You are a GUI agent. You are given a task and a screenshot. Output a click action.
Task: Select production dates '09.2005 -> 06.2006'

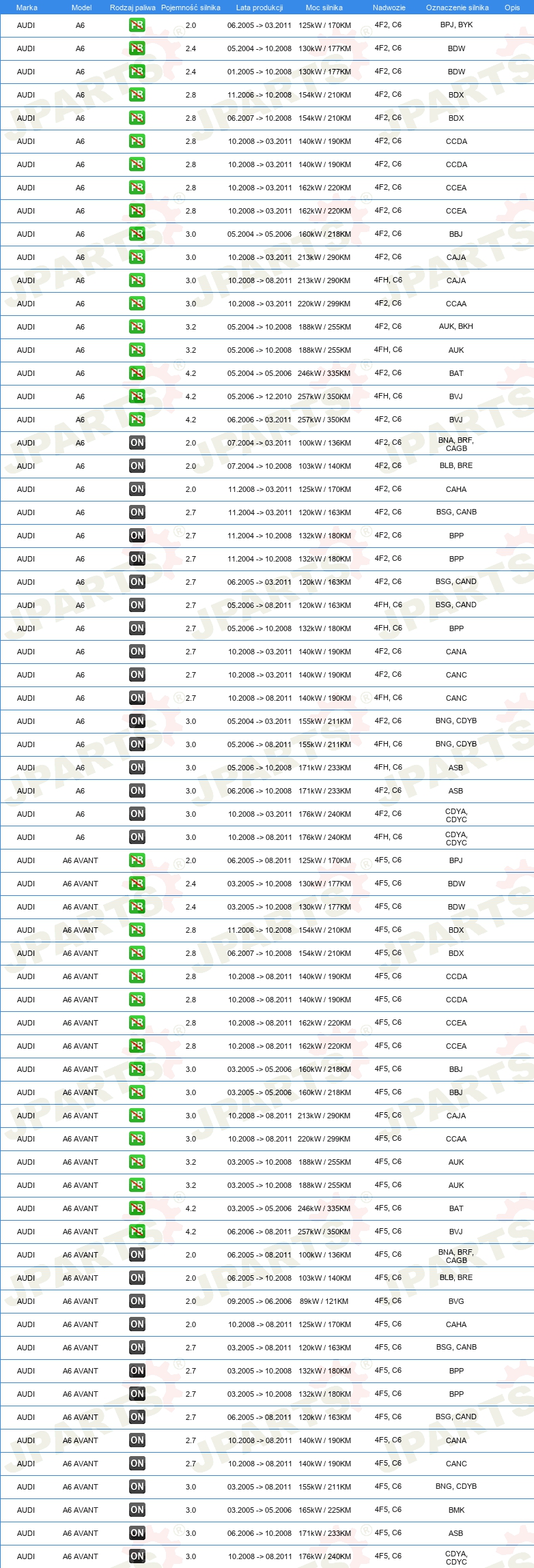coord(259,1301)
